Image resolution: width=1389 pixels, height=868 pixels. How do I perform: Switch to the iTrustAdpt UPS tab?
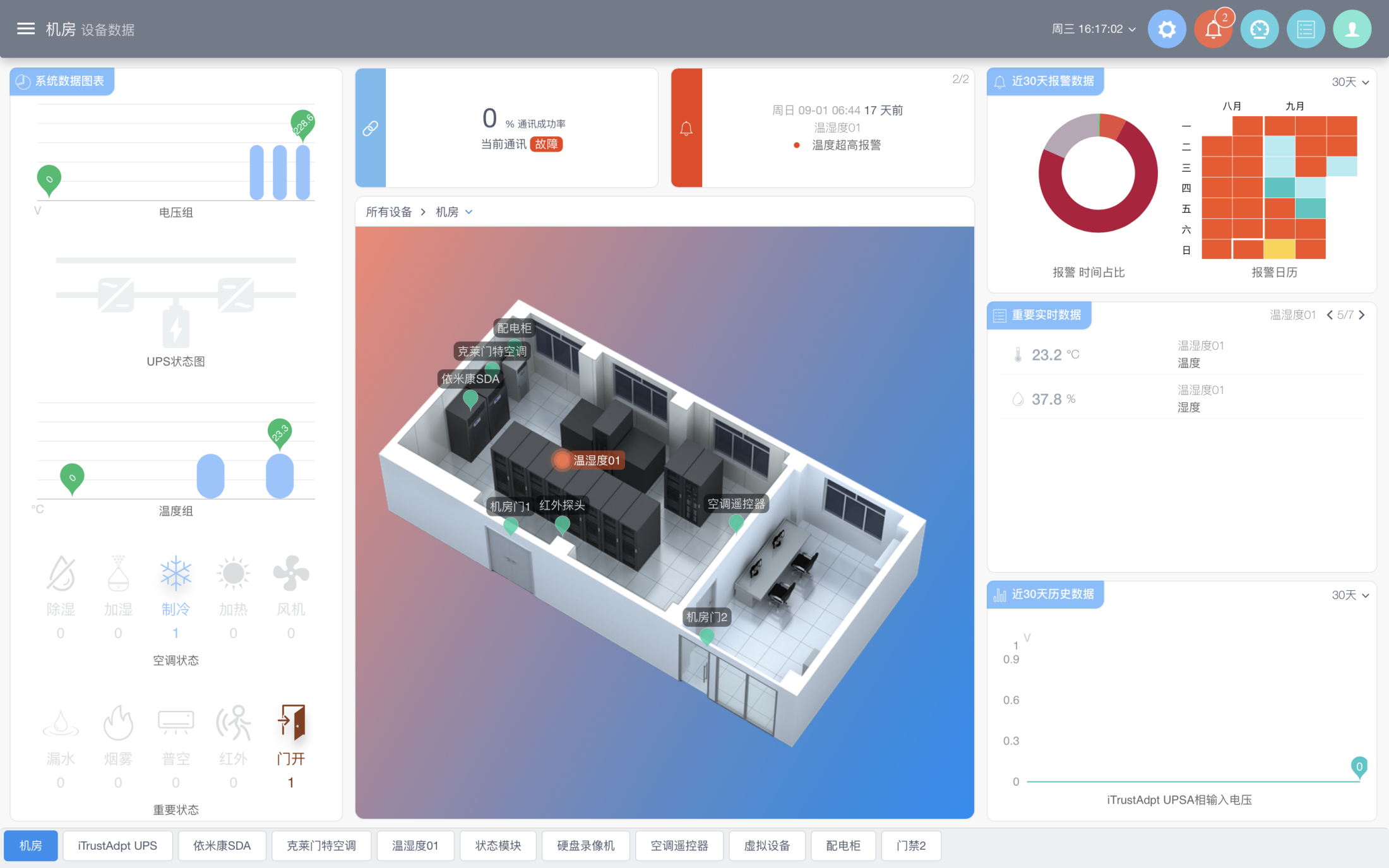[117, 845]
